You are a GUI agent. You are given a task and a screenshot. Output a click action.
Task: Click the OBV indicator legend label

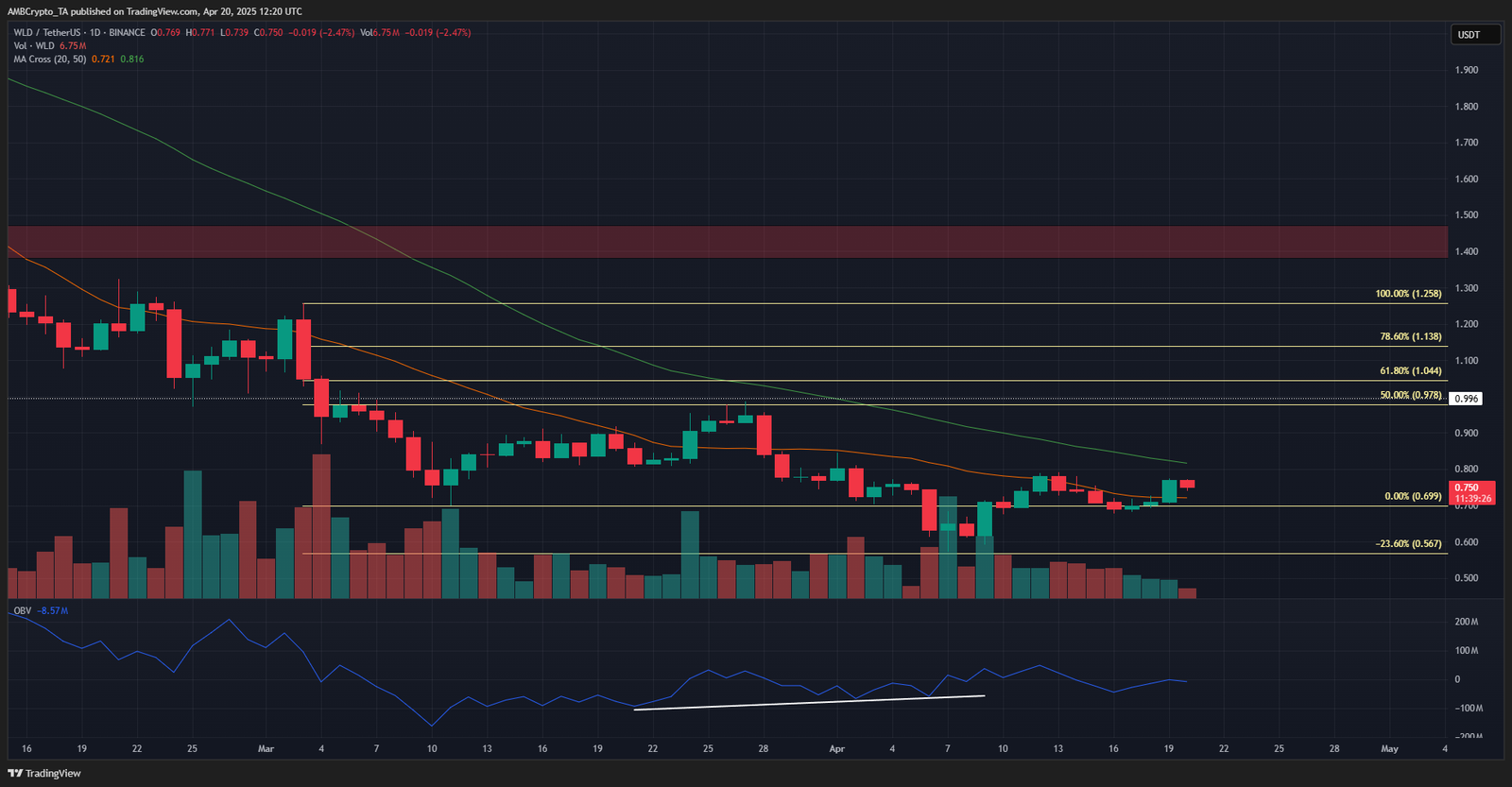(x=22, y=610)
